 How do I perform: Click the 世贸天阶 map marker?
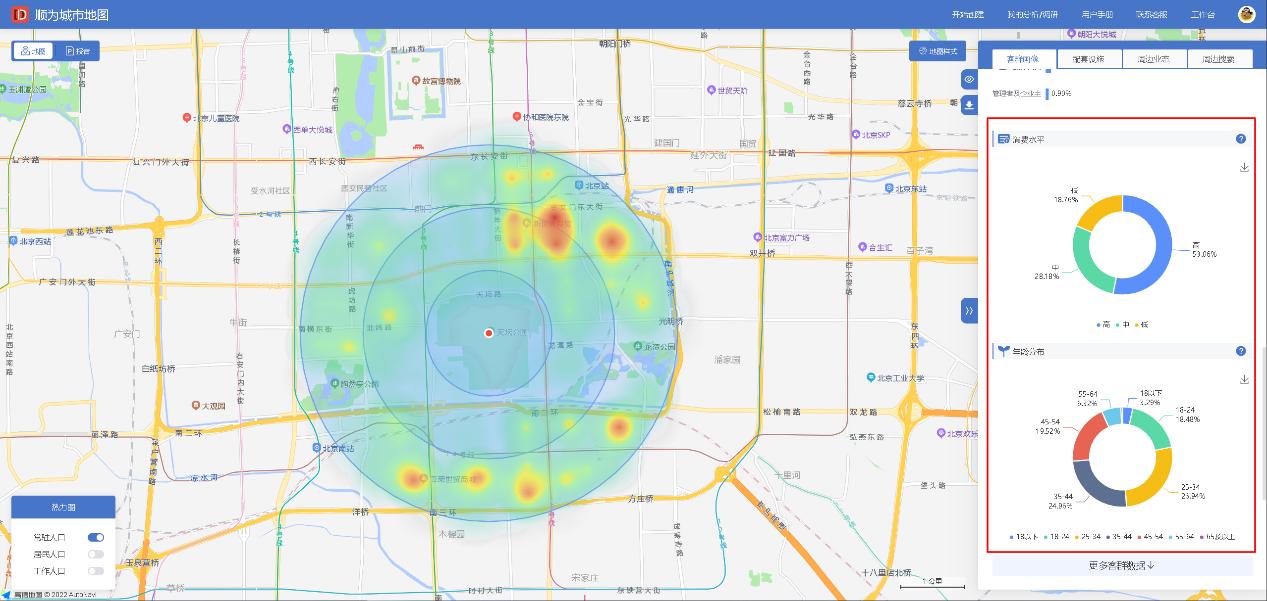pos(712,91)
